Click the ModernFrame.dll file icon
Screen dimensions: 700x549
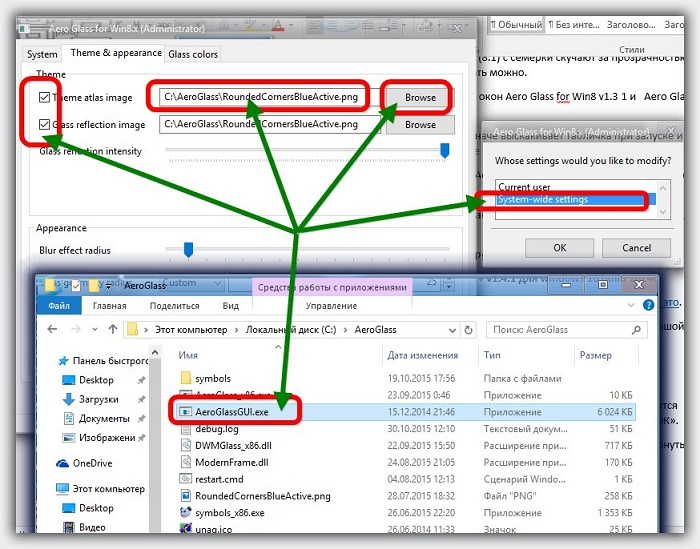[186, 462]
